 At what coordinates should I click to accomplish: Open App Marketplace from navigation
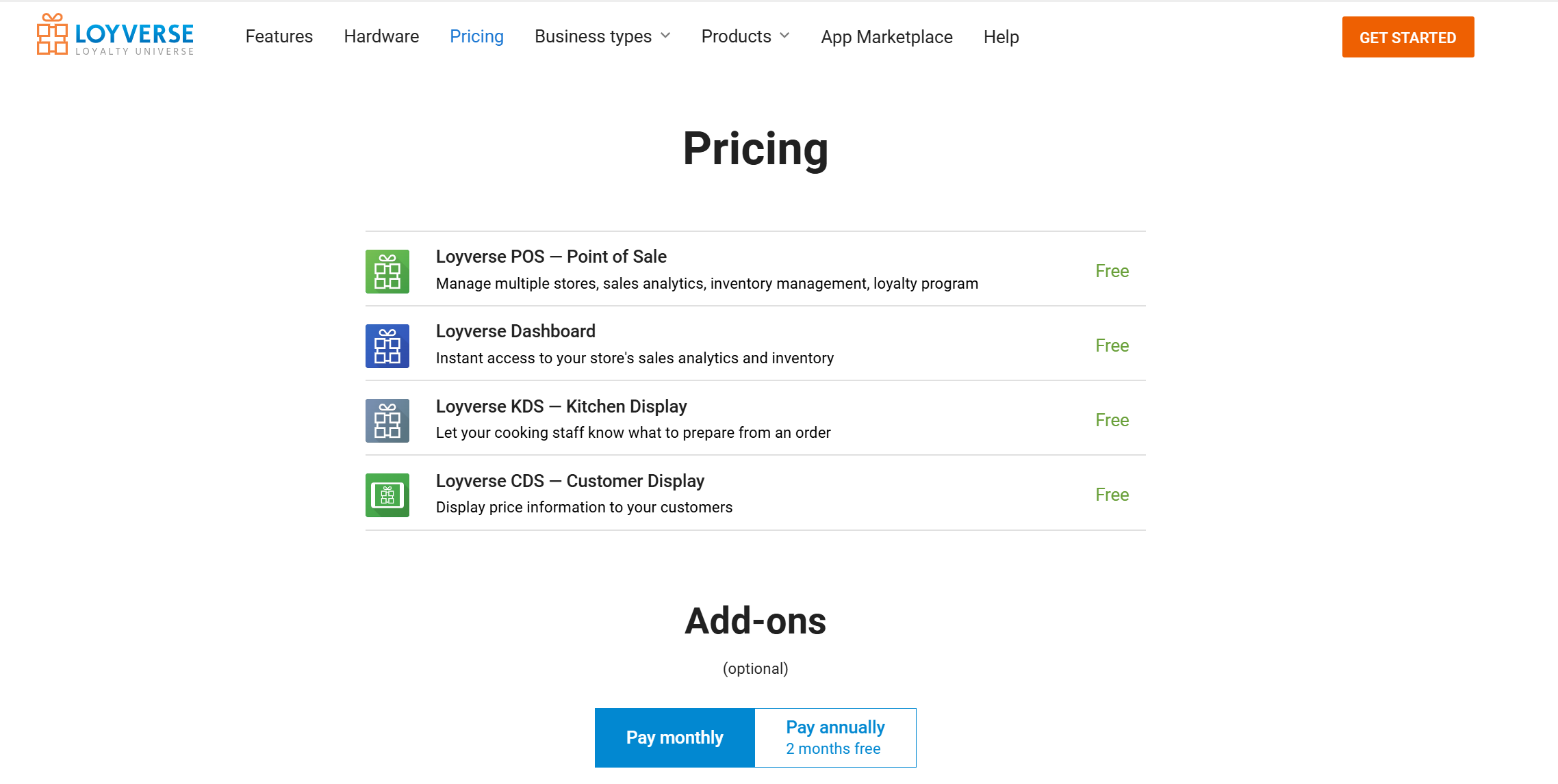coord(886,37)
